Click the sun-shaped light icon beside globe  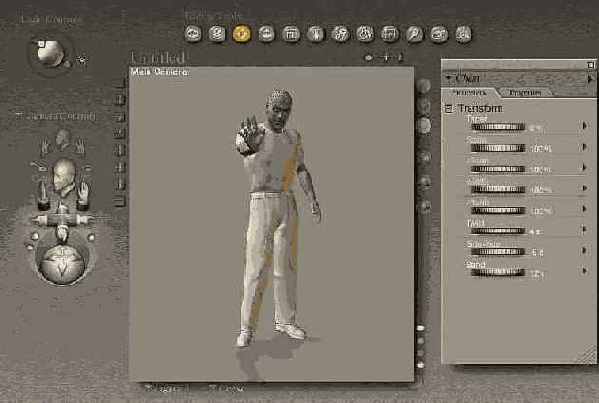pyautogui.click(x=81, y=59)
